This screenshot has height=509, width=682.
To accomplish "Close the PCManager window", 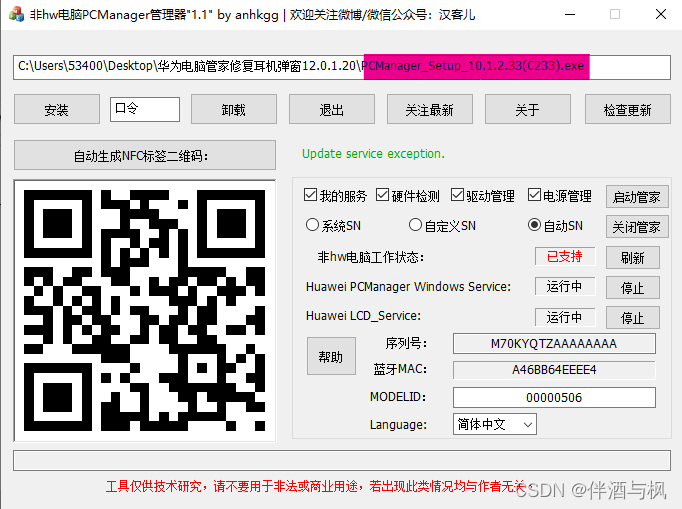I will pos(661,14).
